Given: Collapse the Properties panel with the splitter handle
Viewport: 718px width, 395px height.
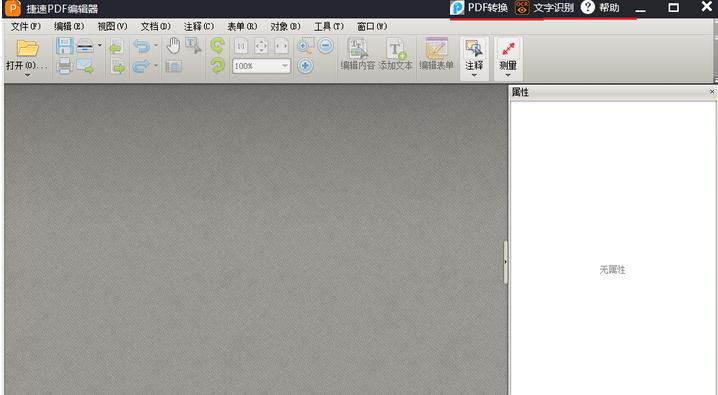Looking at the screenshot, I should click(x=506, y=262).
